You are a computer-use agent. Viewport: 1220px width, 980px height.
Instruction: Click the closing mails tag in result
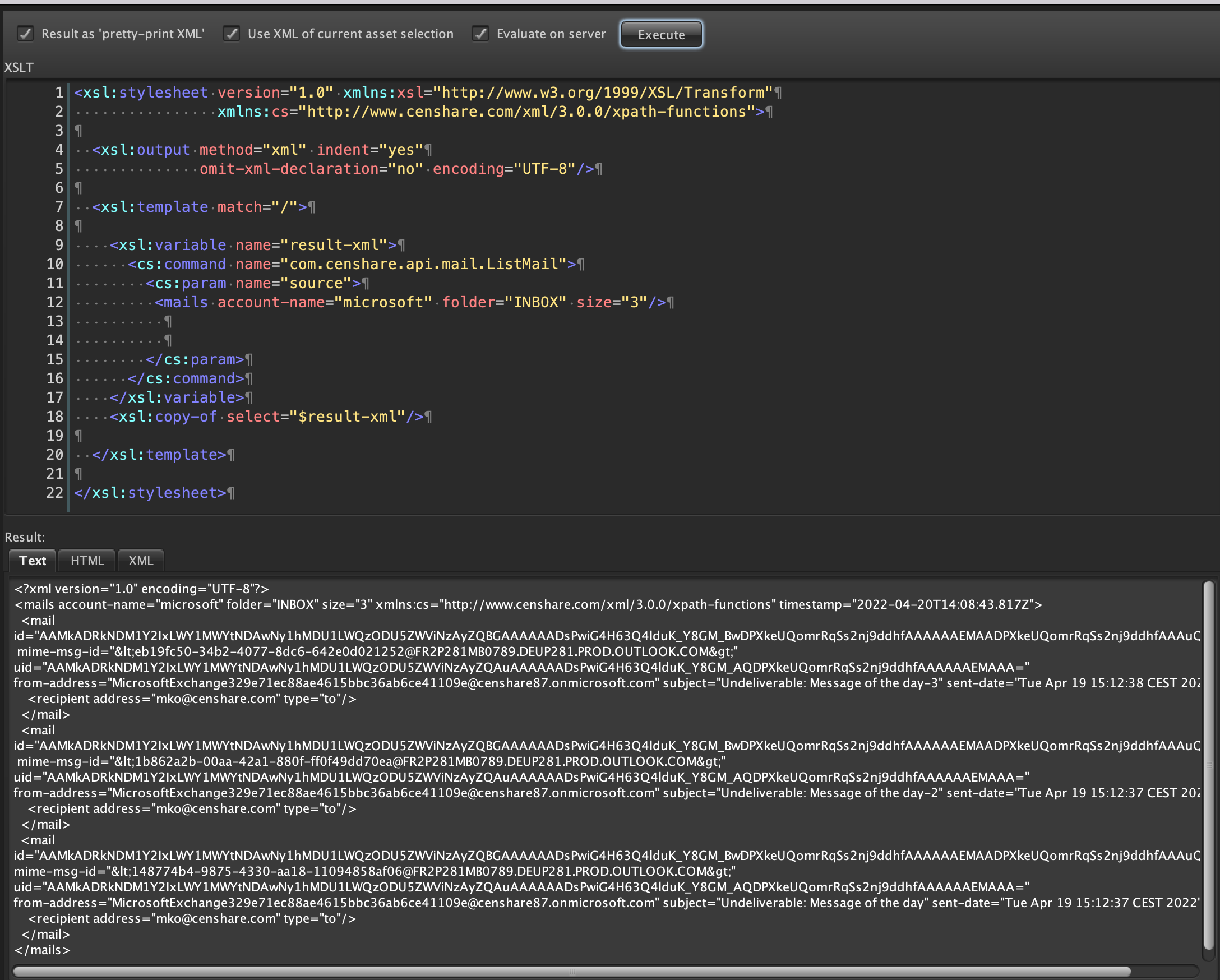point(41,950)
